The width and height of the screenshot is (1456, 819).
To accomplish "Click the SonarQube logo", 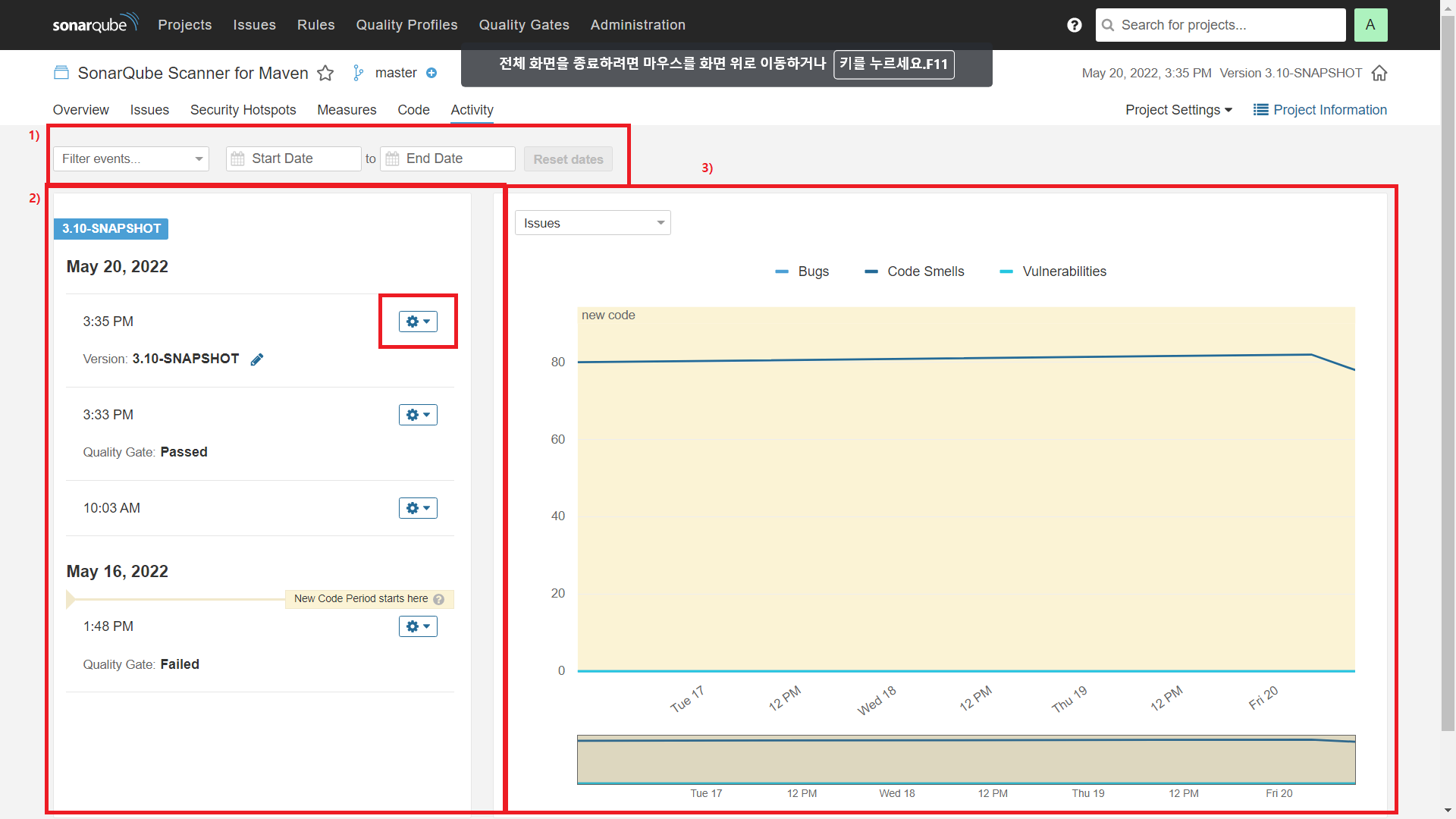I will click(x=96, y=24).
